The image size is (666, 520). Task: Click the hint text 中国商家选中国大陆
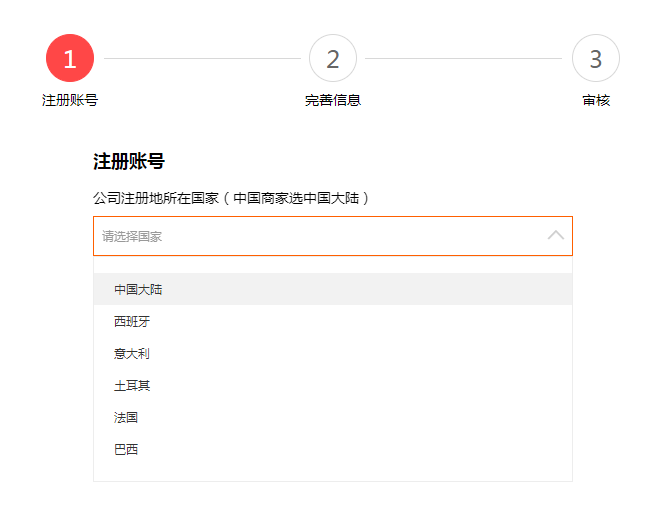click(295, 198)
